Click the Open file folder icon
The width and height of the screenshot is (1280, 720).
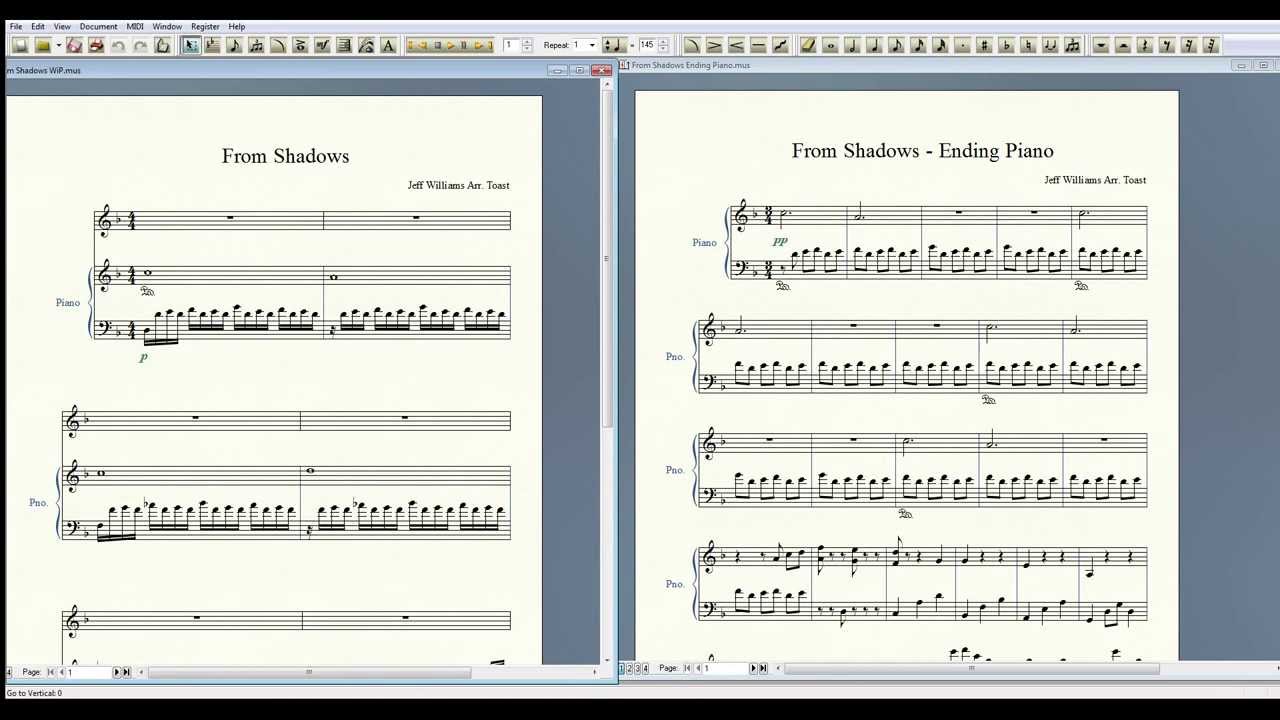[x=43, y=45]
